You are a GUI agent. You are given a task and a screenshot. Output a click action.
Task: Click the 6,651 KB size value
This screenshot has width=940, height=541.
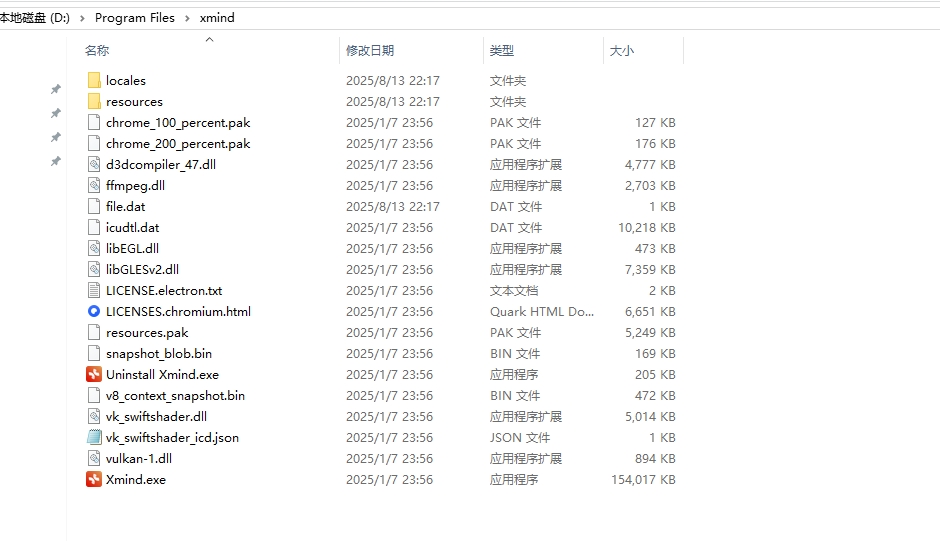[x=650, y=311]
